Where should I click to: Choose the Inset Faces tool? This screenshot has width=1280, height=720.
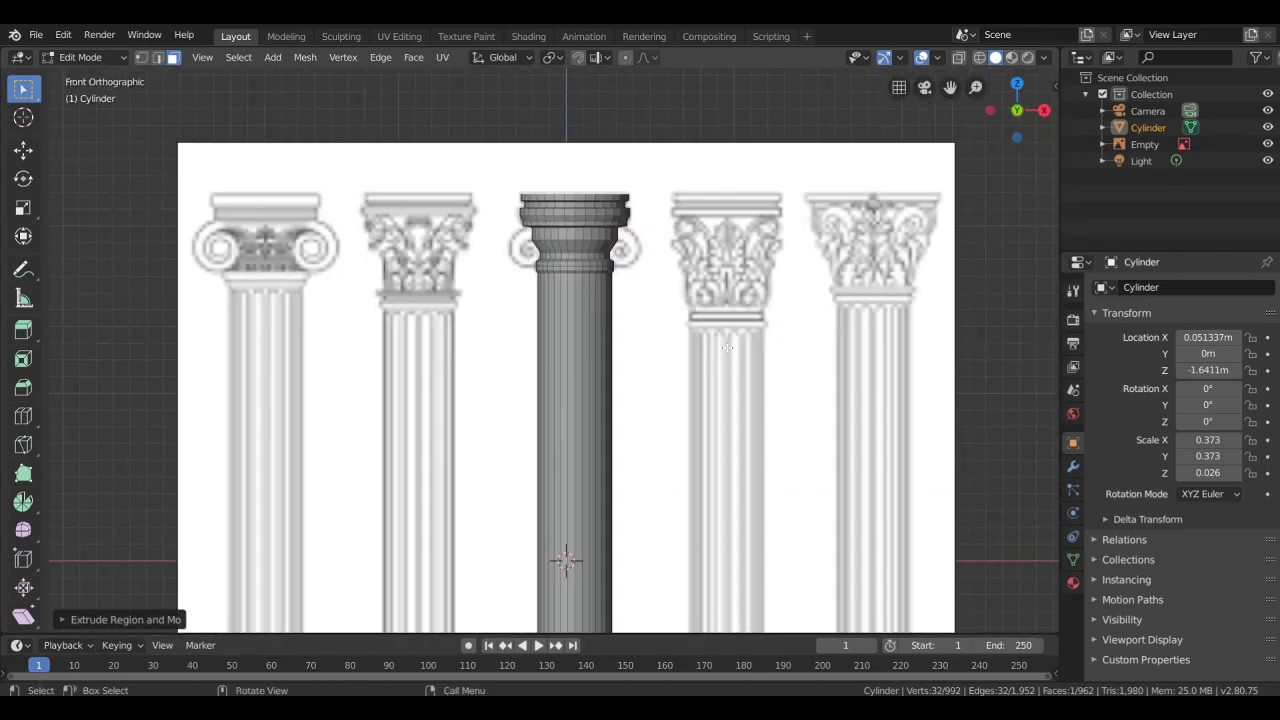23,359
